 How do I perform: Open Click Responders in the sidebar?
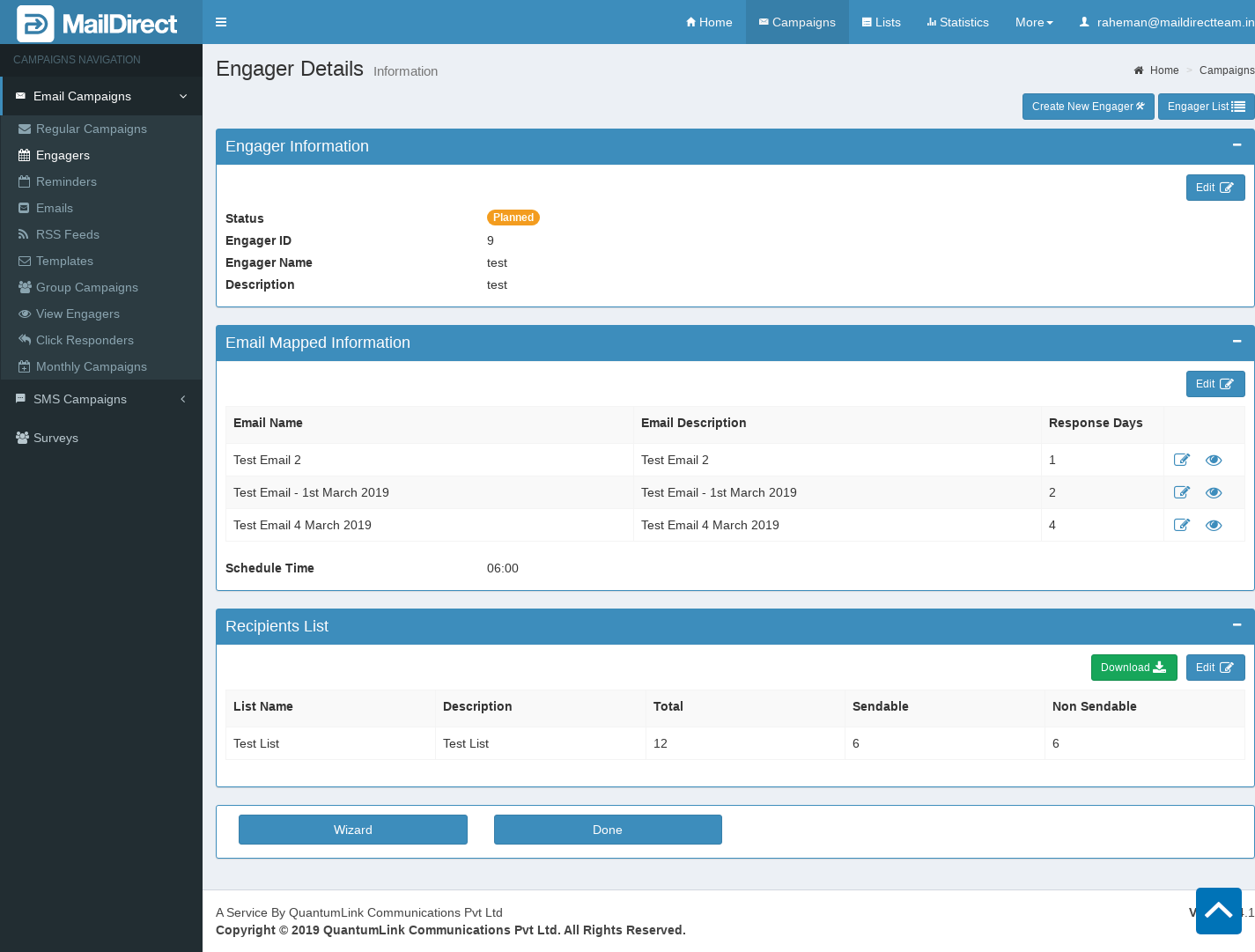pos(85,340)
